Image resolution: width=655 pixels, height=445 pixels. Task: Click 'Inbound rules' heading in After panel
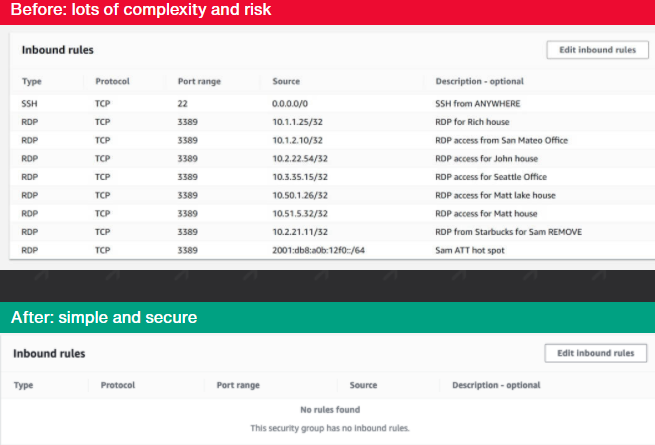pyautogui.click(x=49, y=353)
